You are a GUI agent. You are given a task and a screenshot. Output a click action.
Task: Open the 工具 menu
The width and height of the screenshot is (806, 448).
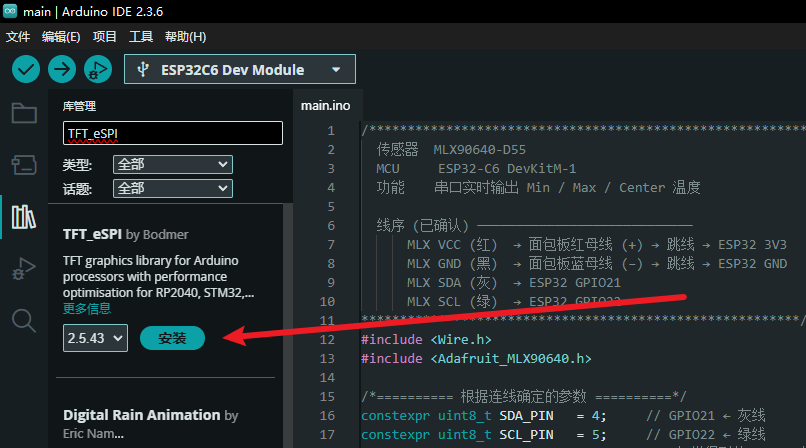point(141,36)
